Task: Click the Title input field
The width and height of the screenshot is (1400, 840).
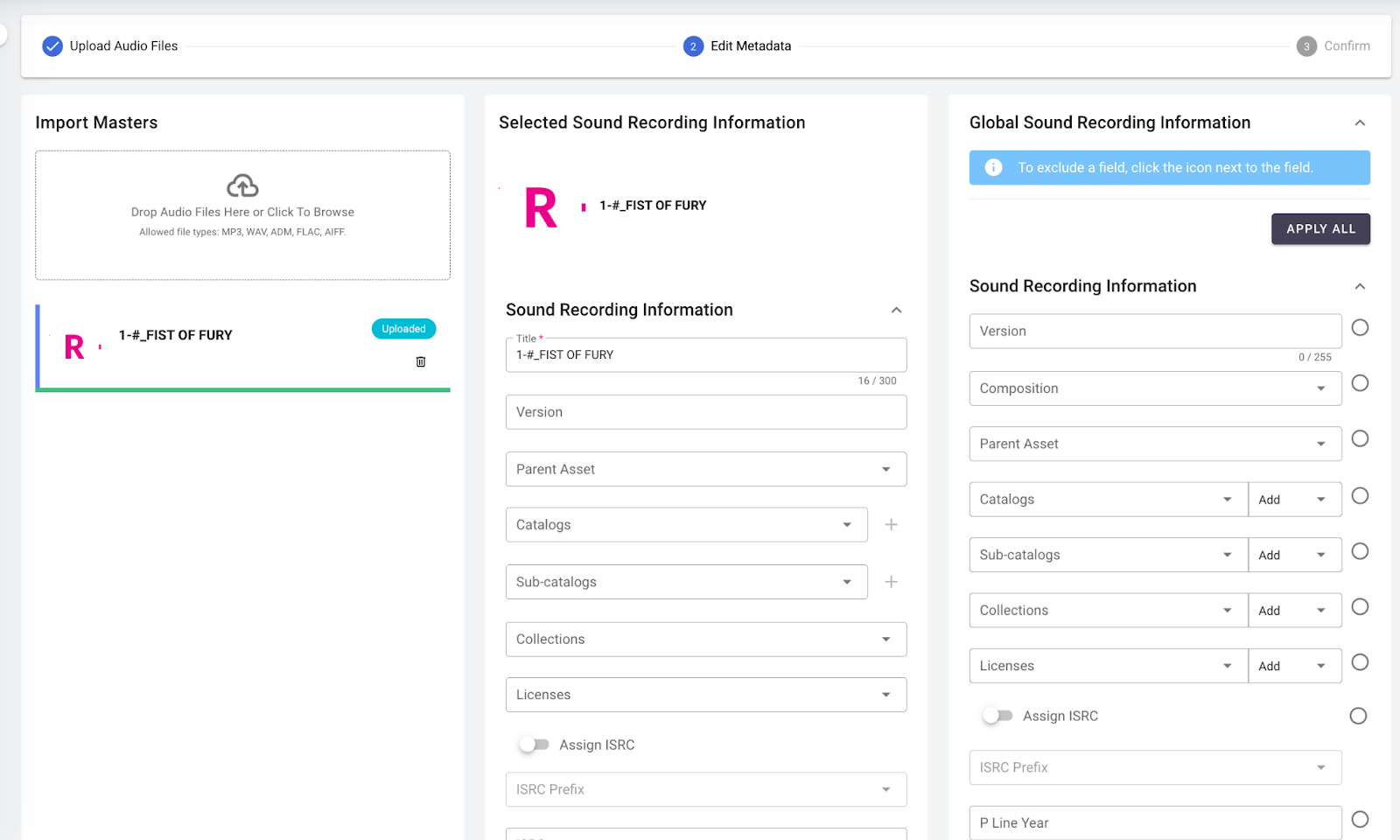Action: click(705, 355)
